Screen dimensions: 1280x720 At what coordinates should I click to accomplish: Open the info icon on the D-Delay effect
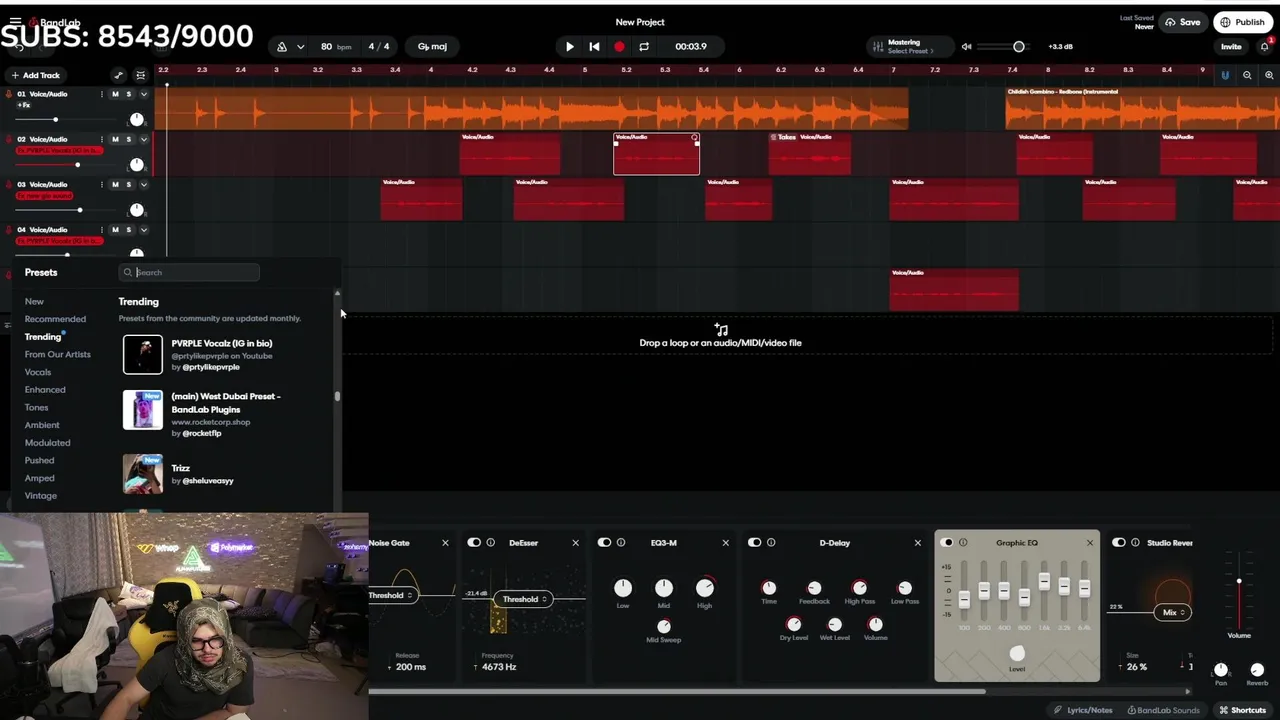pyautogui.click(x=771, y=542)
